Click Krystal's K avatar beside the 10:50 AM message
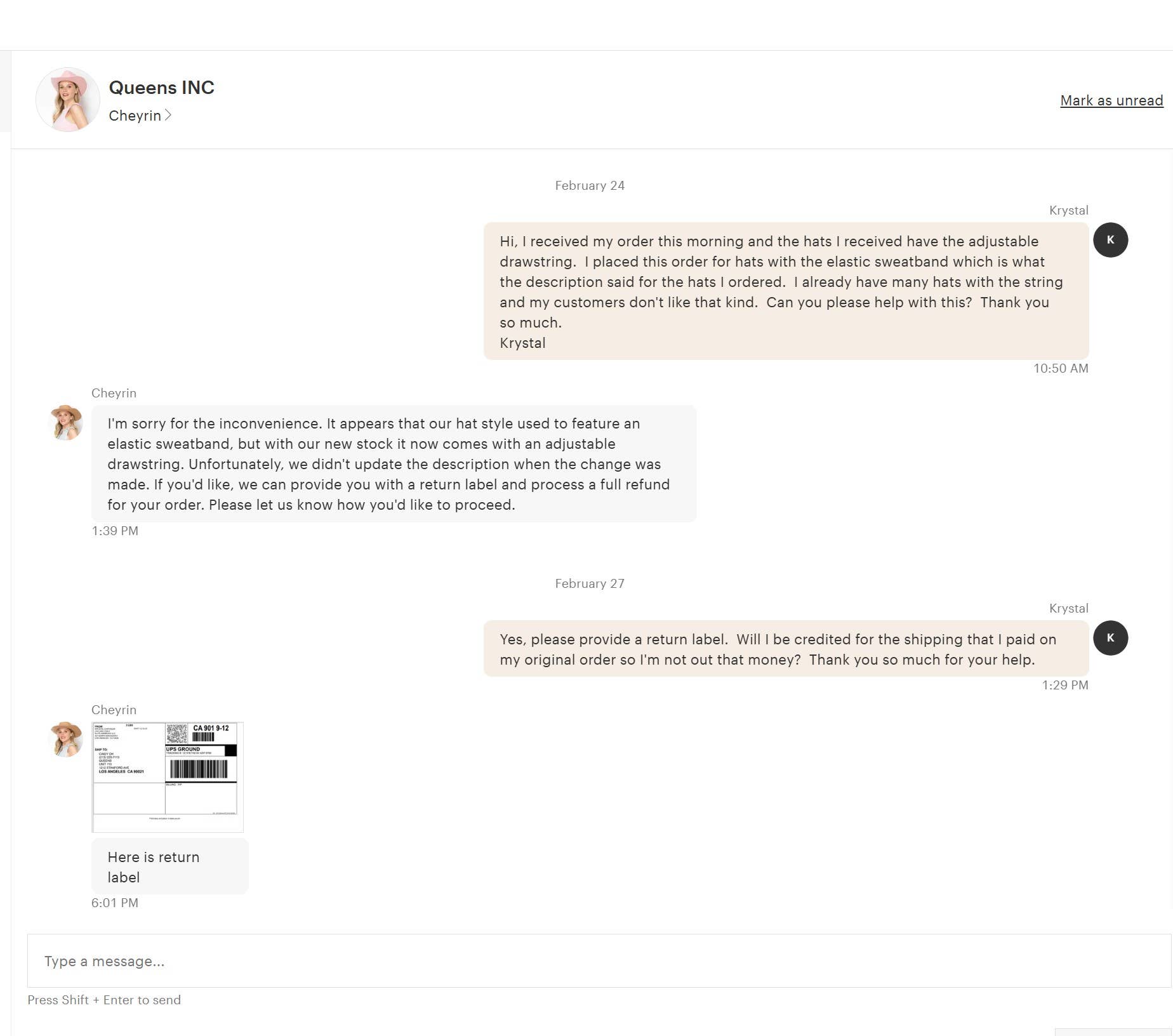Viewport: 1173px width, 1036px height. (x=1110, y=240)
